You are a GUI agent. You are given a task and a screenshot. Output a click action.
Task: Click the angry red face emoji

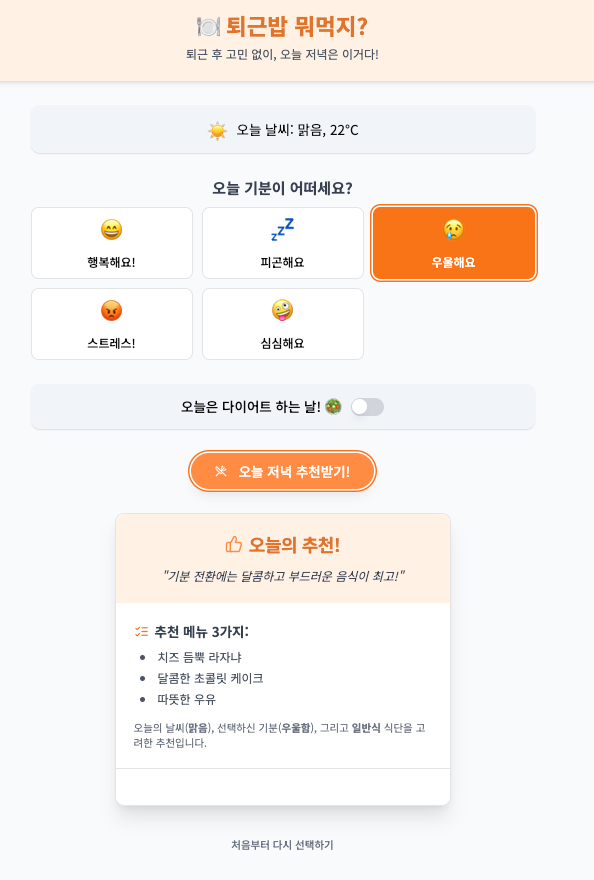click(x=112, y=310)
